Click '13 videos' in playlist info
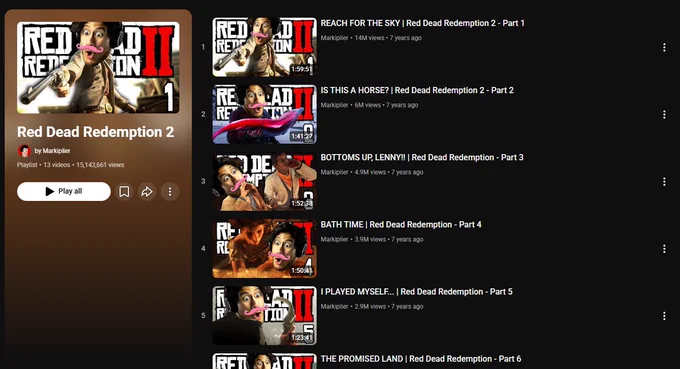 [x=56, y=165]
